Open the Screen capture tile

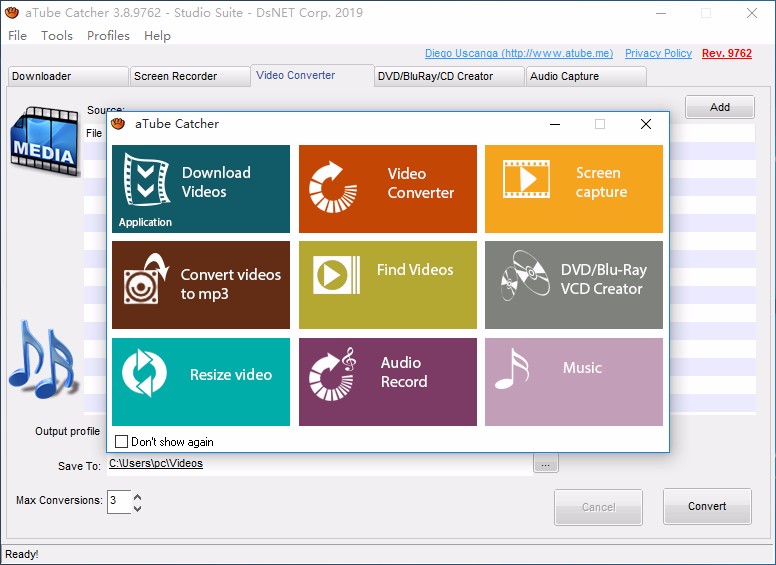pyautogui.click(x=574, y=188)
